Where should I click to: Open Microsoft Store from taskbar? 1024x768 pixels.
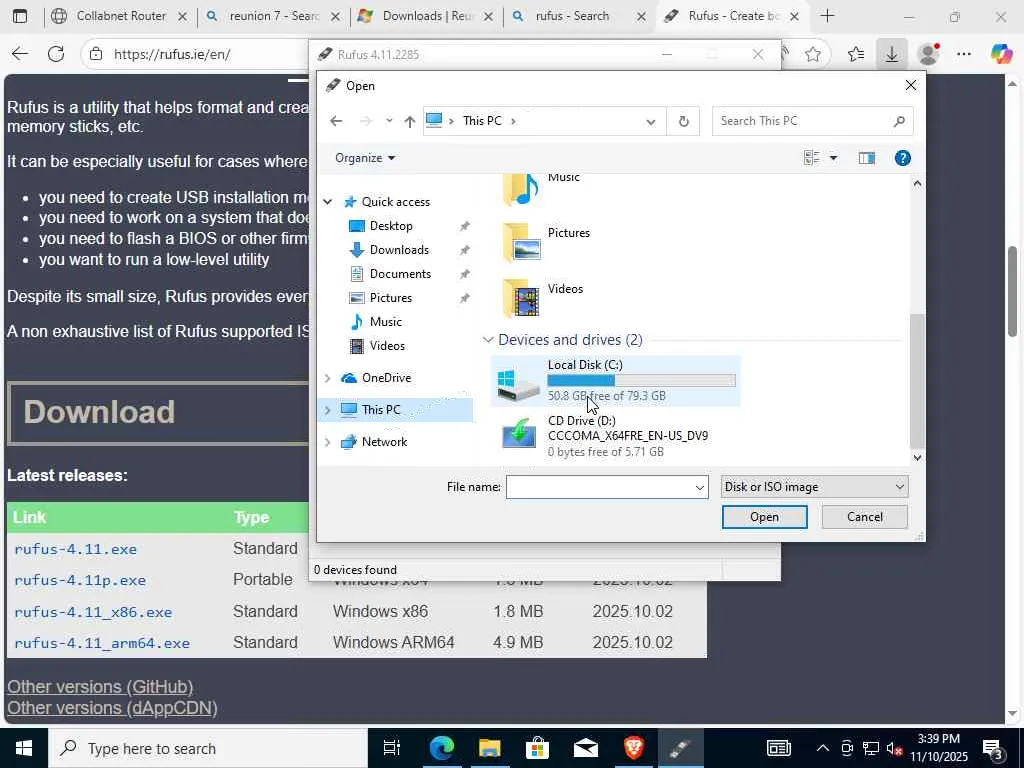(x=537, y=748)
